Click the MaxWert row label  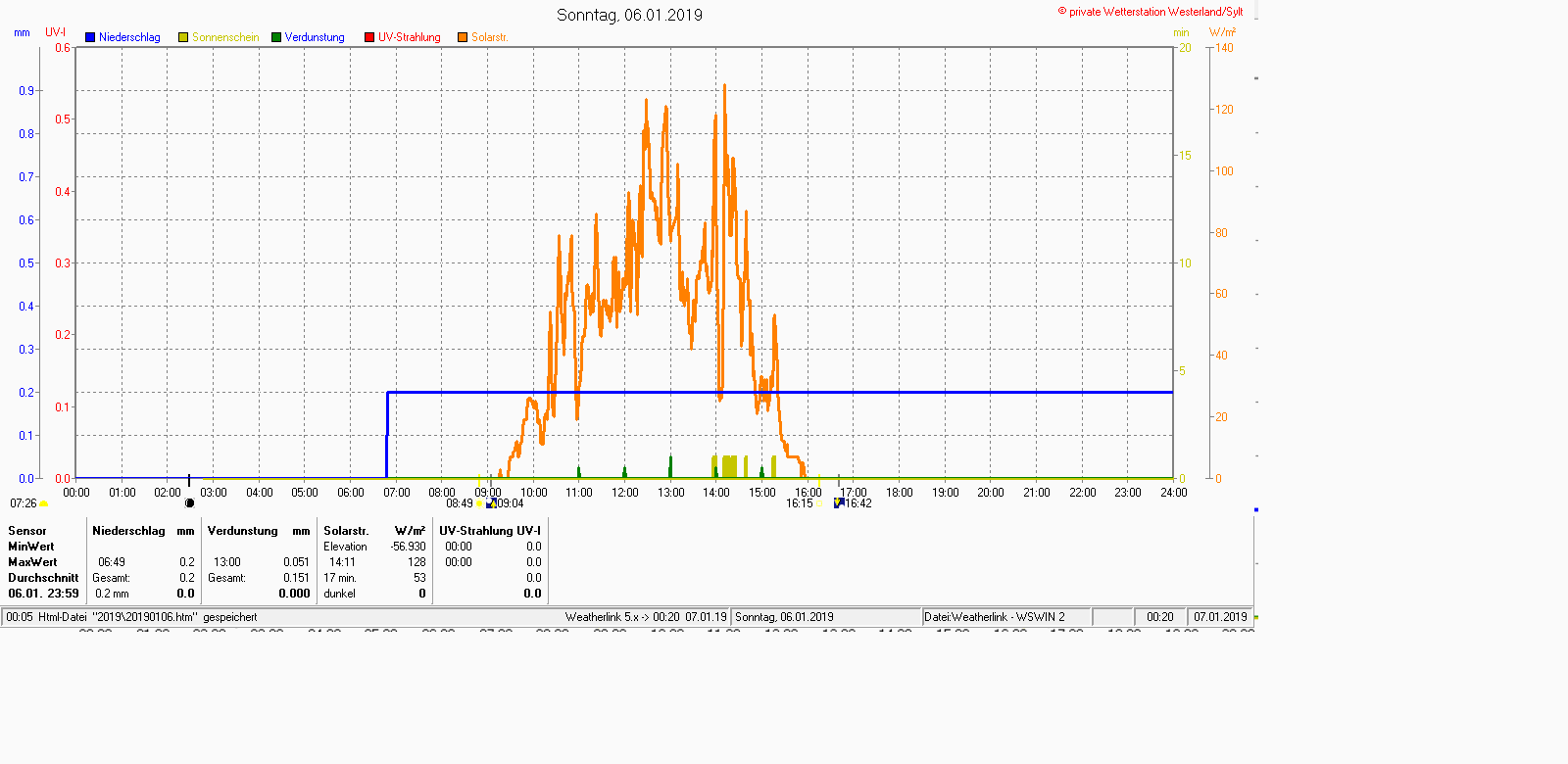tap(32, 562)
